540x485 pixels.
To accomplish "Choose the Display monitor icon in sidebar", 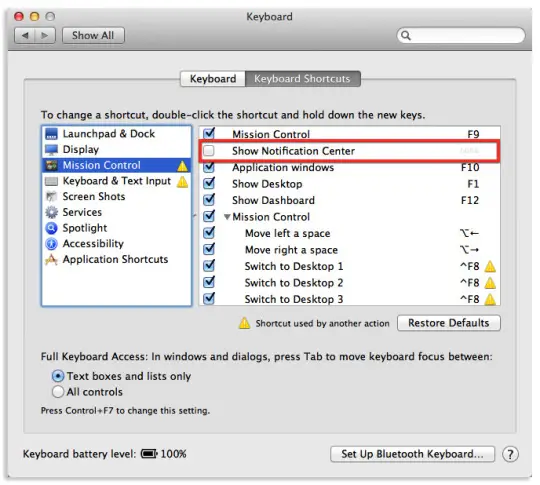I will pos(51,149).
